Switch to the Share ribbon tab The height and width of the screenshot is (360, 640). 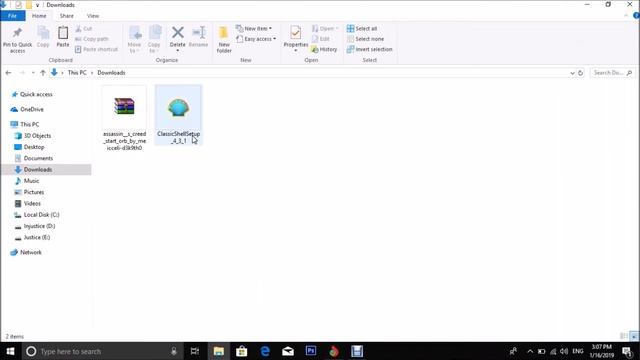click(67, 16)
